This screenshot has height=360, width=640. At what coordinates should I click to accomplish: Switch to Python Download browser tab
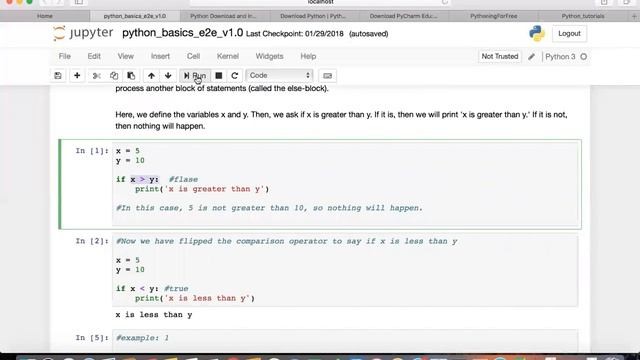224,16
